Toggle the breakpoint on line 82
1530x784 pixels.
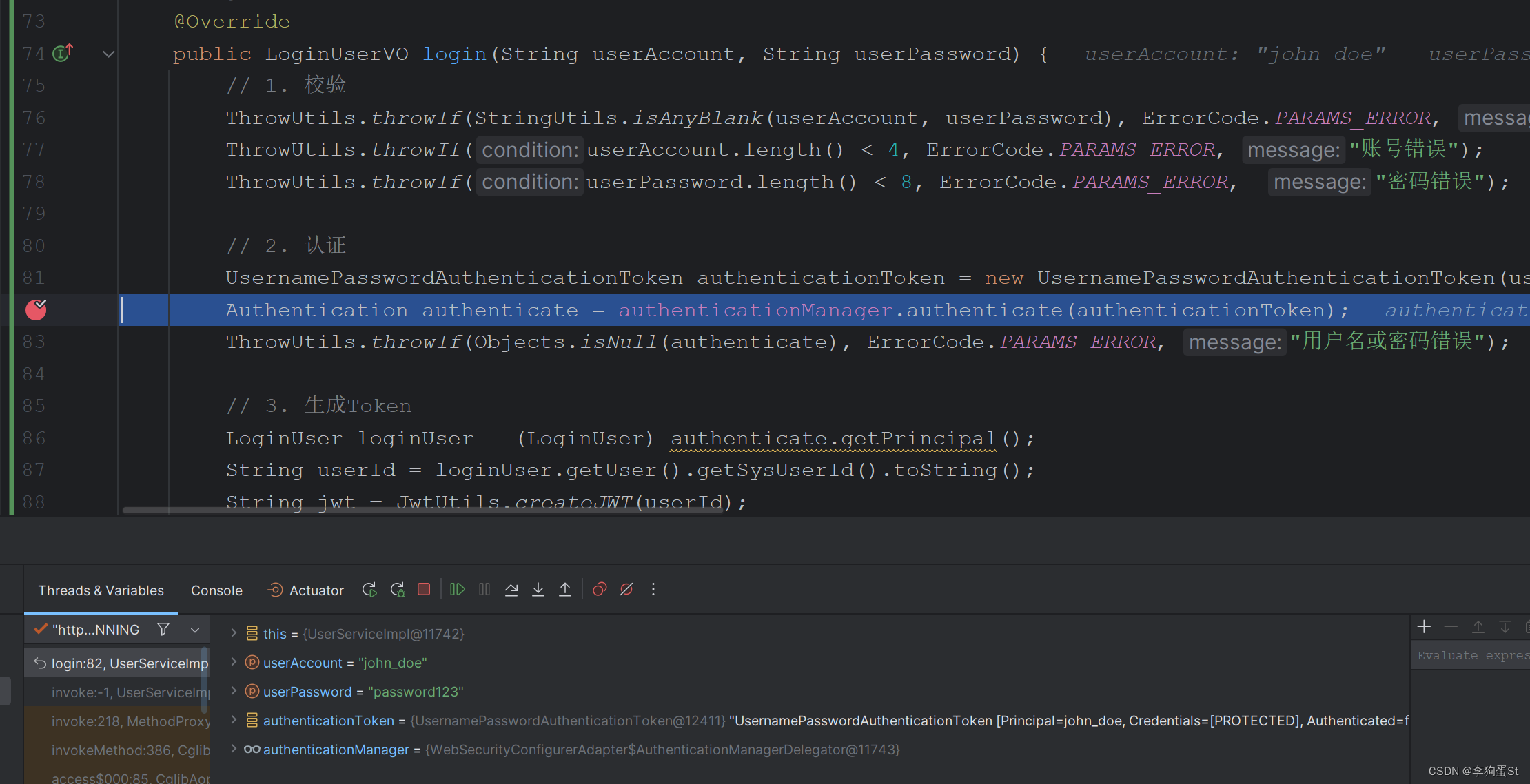pos(35,308)
